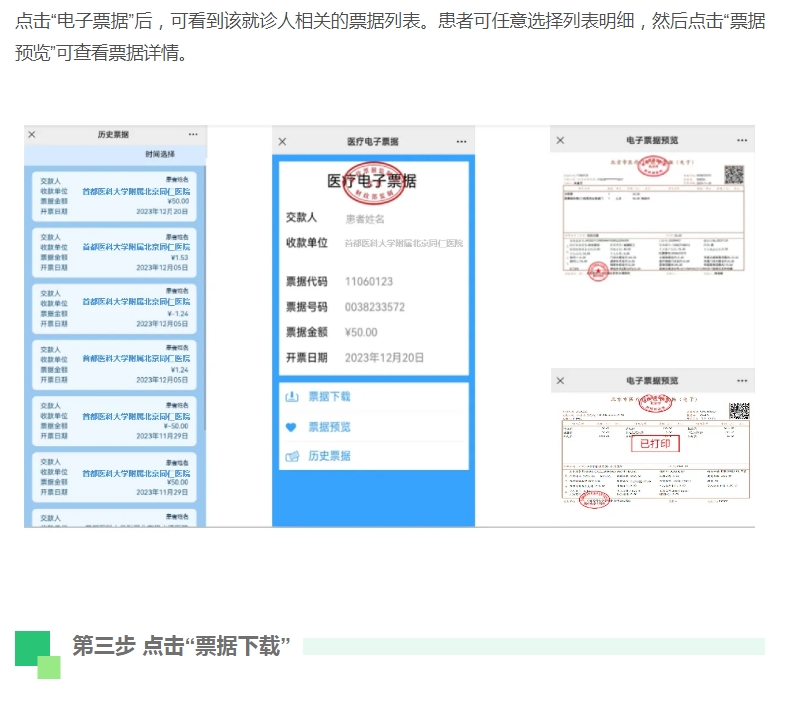Select the ¥-1.24 refund receipt entry
The width and height of the screenshot is (789, 714).
point(114,307)
